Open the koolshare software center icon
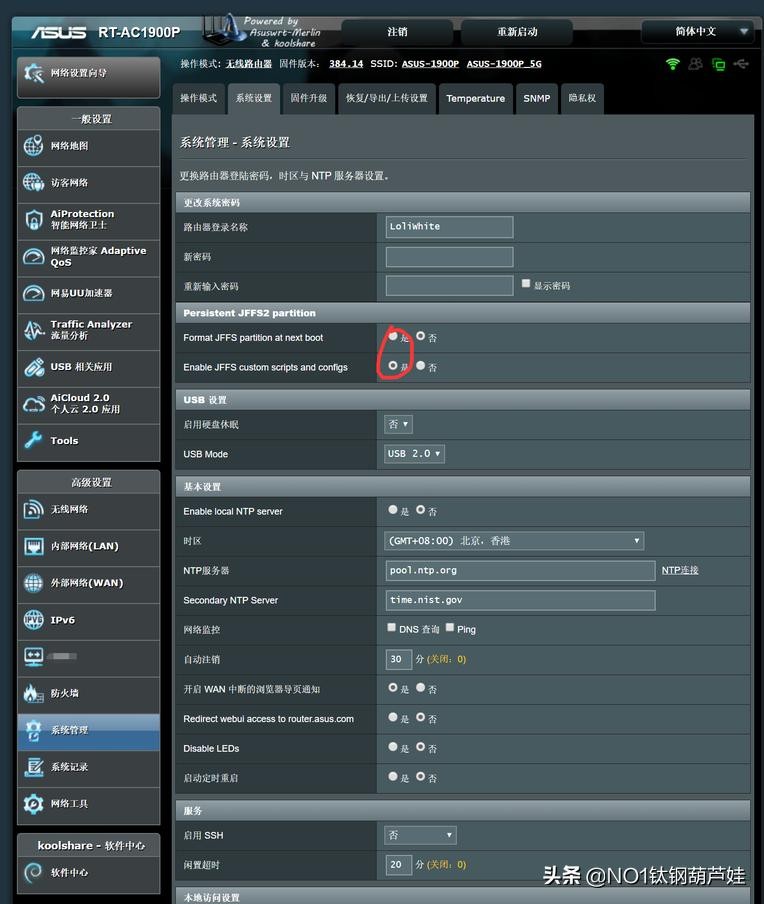The image size is (764, 904). pyautogui.click(x=33, y=872)
